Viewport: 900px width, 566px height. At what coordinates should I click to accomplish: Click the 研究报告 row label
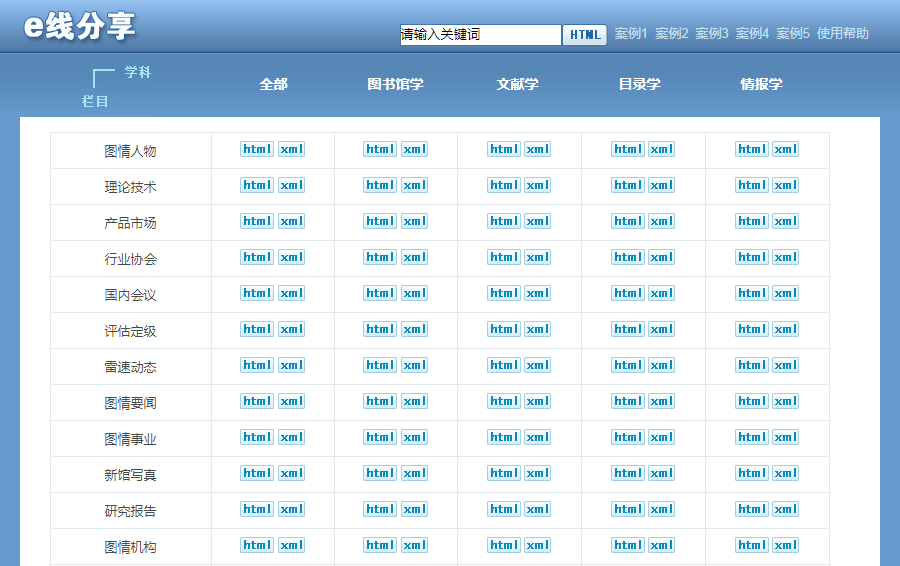click(130, 511)
